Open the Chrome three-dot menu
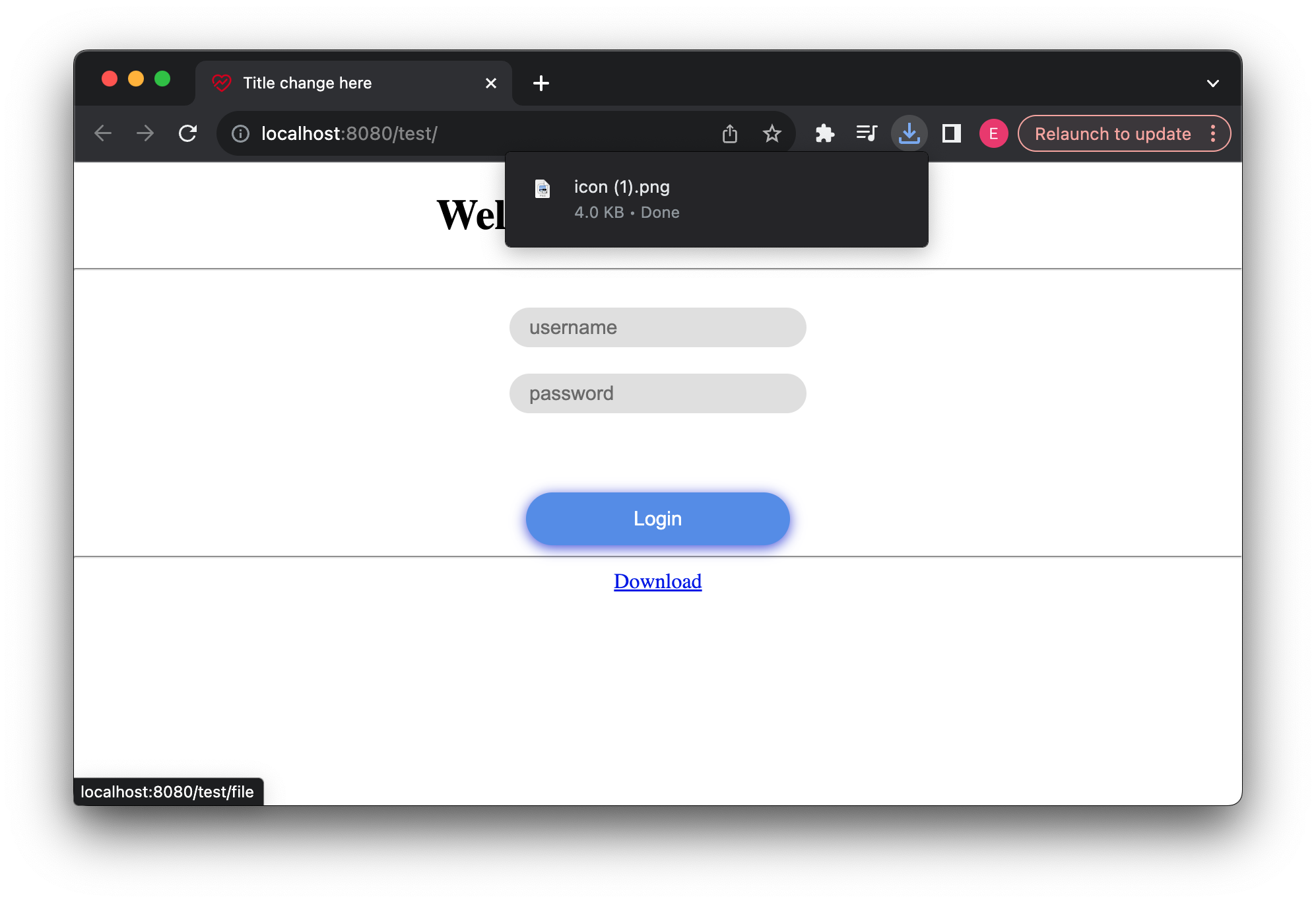 coord(1213,133)
